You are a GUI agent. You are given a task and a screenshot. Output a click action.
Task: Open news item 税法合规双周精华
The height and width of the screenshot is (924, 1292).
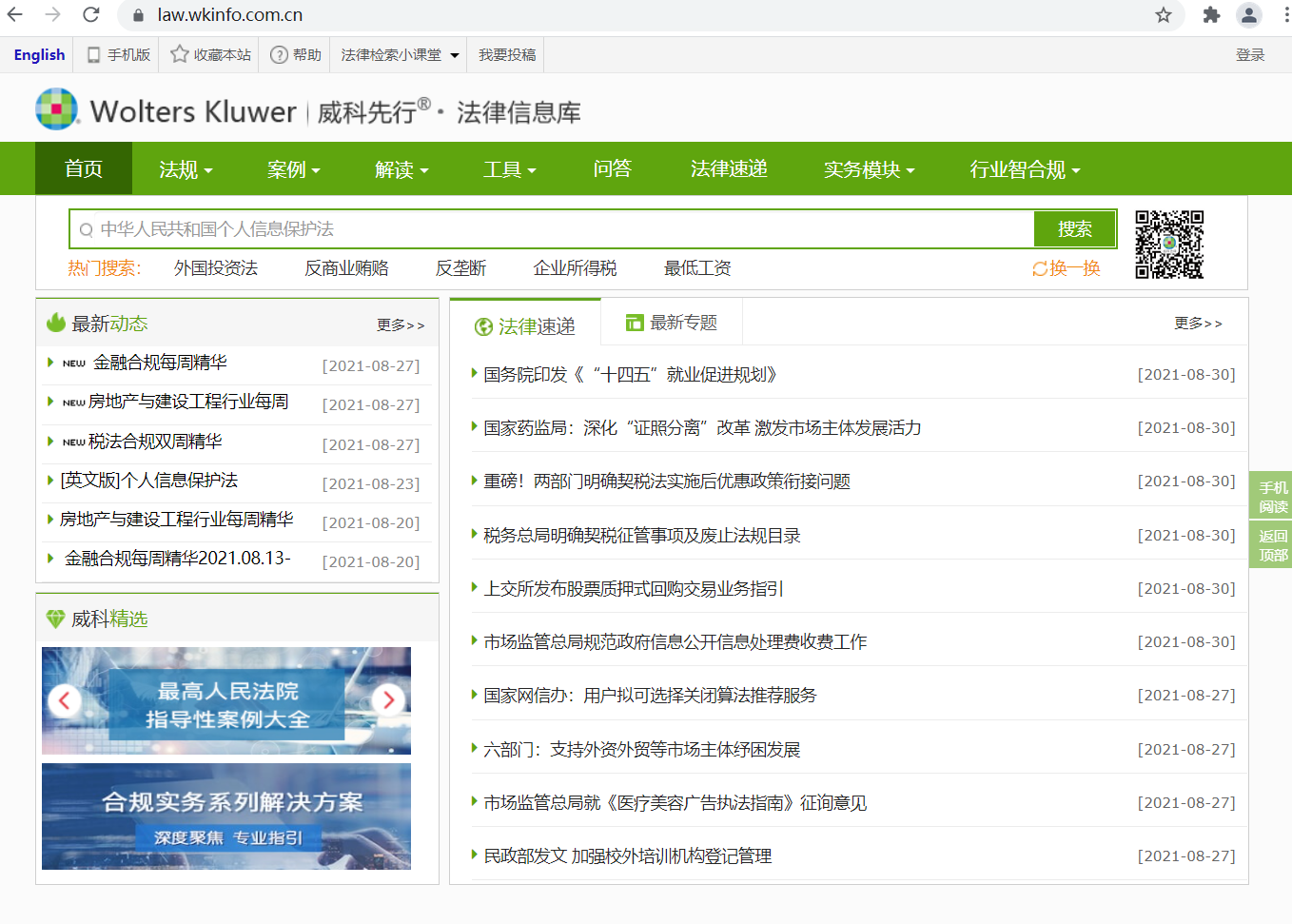click(155, 442)
